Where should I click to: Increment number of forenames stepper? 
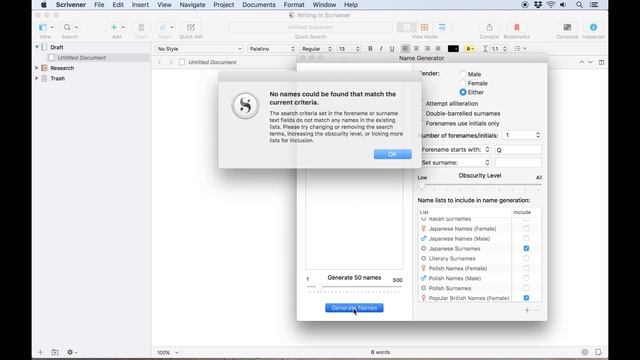(538, 133)
